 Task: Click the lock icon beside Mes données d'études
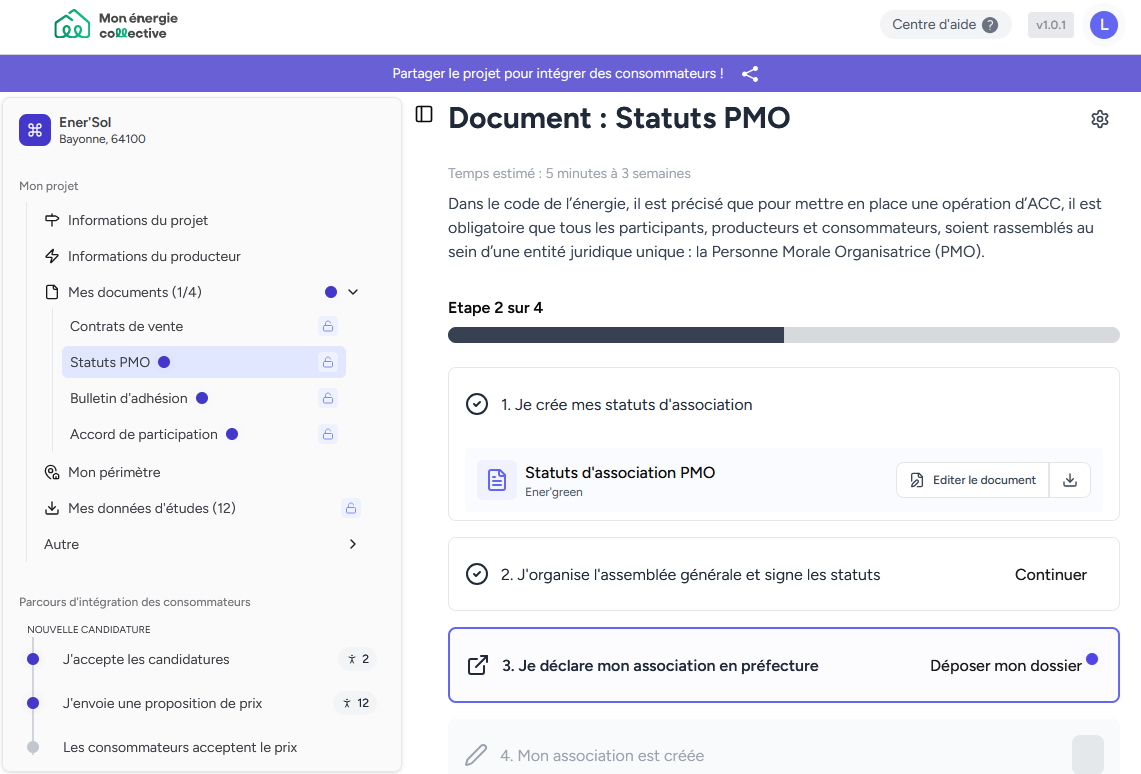point(351,508)
